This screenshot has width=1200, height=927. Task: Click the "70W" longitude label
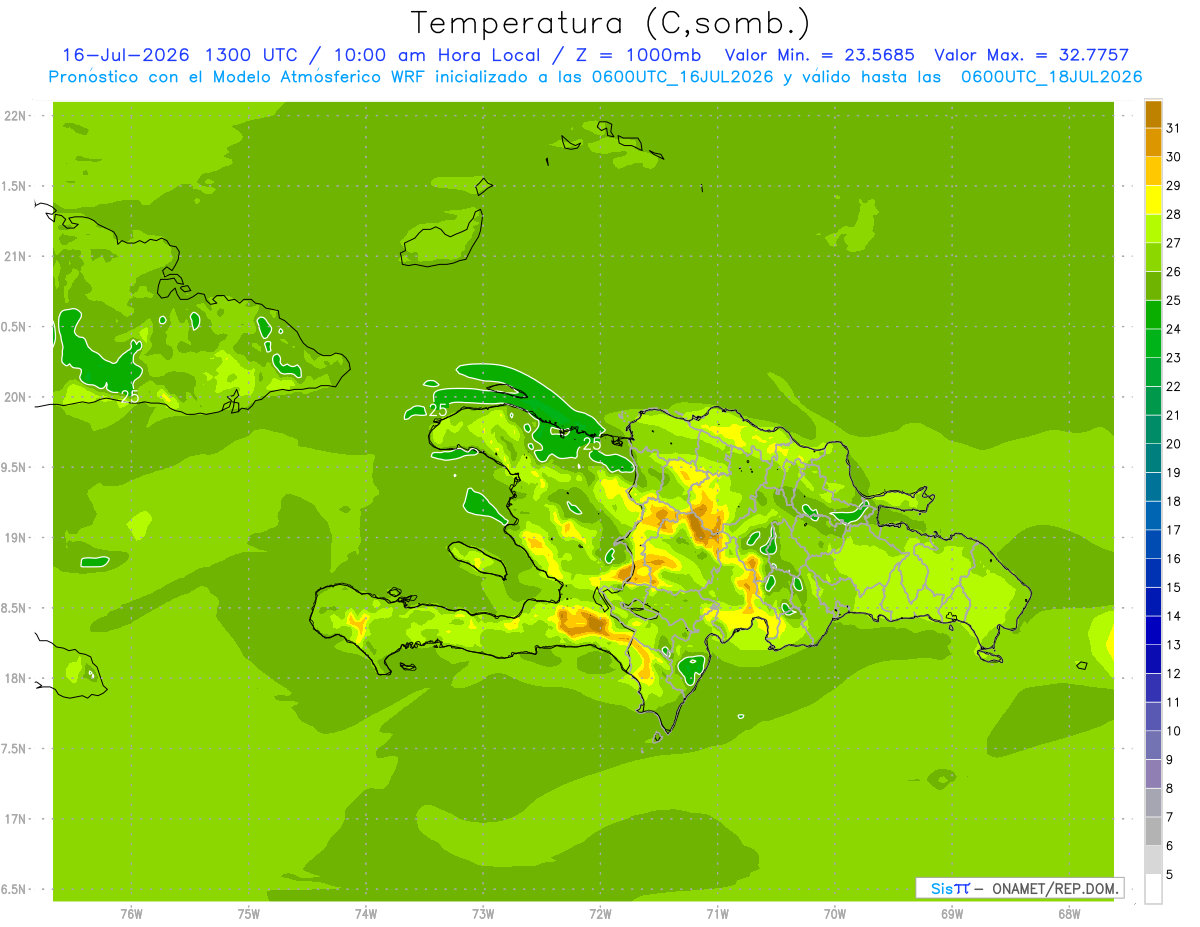click(835, 915)
